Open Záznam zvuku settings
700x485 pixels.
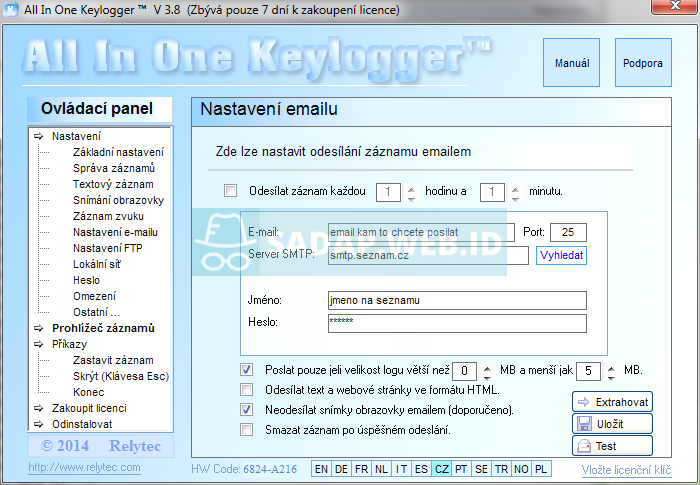(108, 216)
